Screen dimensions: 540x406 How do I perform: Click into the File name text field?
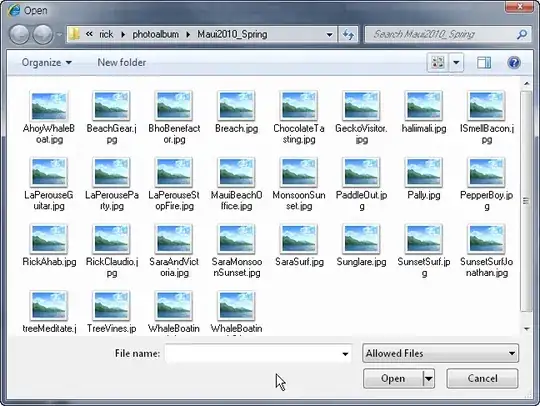[x=252, y=354]
